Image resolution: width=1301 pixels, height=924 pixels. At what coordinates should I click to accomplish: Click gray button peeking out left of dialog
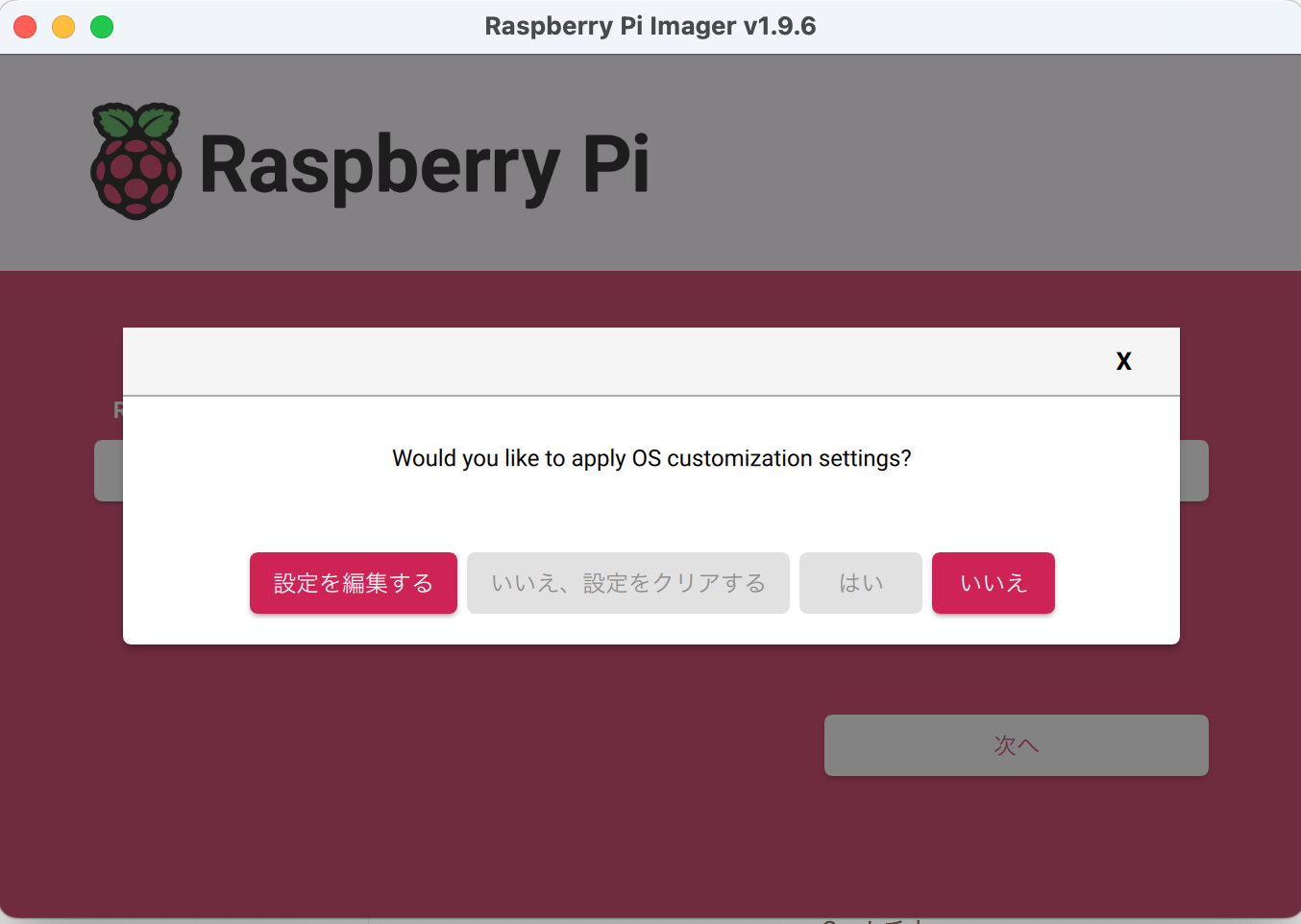(x=109, y=471)
